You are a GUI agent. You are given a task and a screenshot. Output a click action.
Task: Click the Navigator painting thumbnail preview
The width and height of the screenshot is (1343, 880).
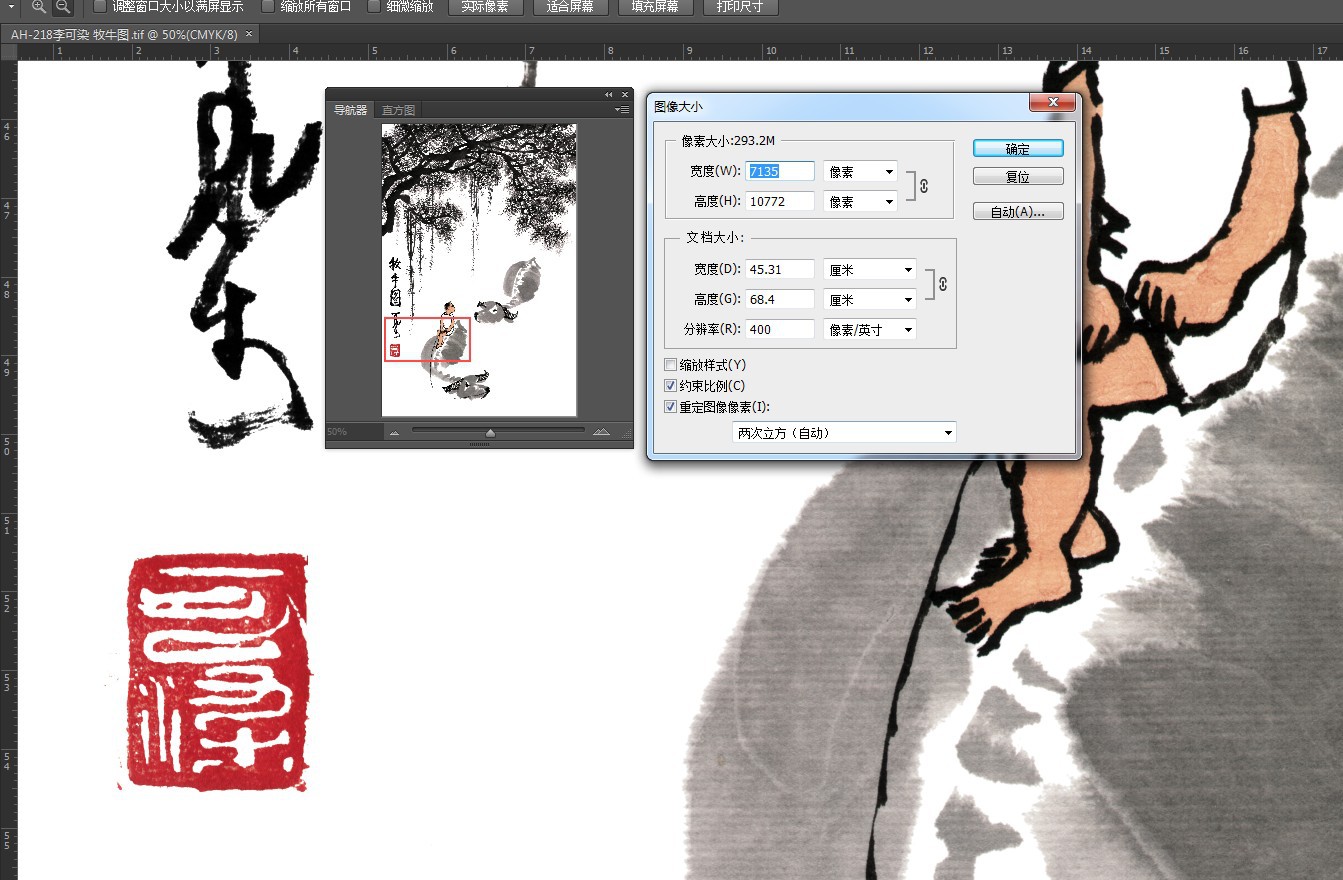pos(479,270)
